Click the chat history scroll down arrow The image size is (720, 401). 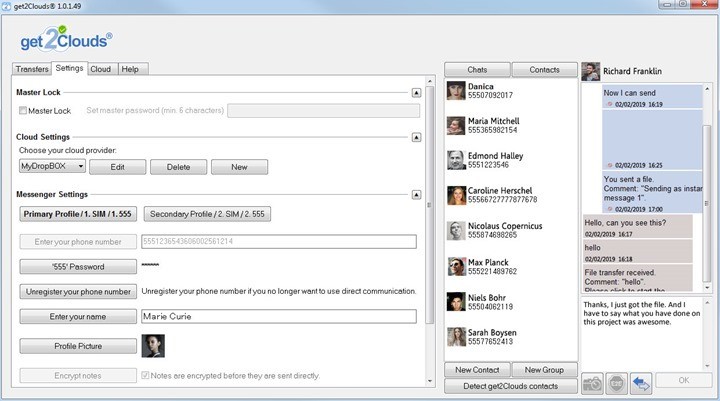(x=707, y=288)
